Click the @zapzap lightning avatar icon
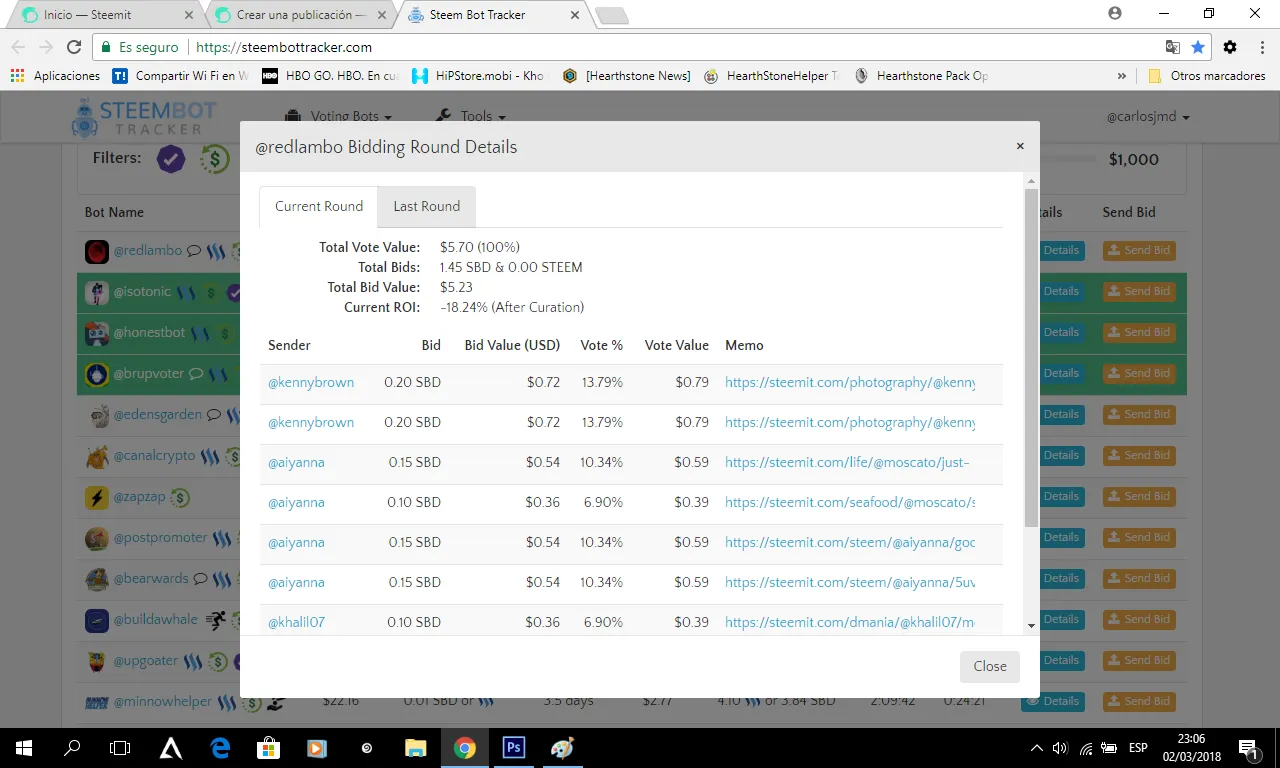 [x=97, y=497]
